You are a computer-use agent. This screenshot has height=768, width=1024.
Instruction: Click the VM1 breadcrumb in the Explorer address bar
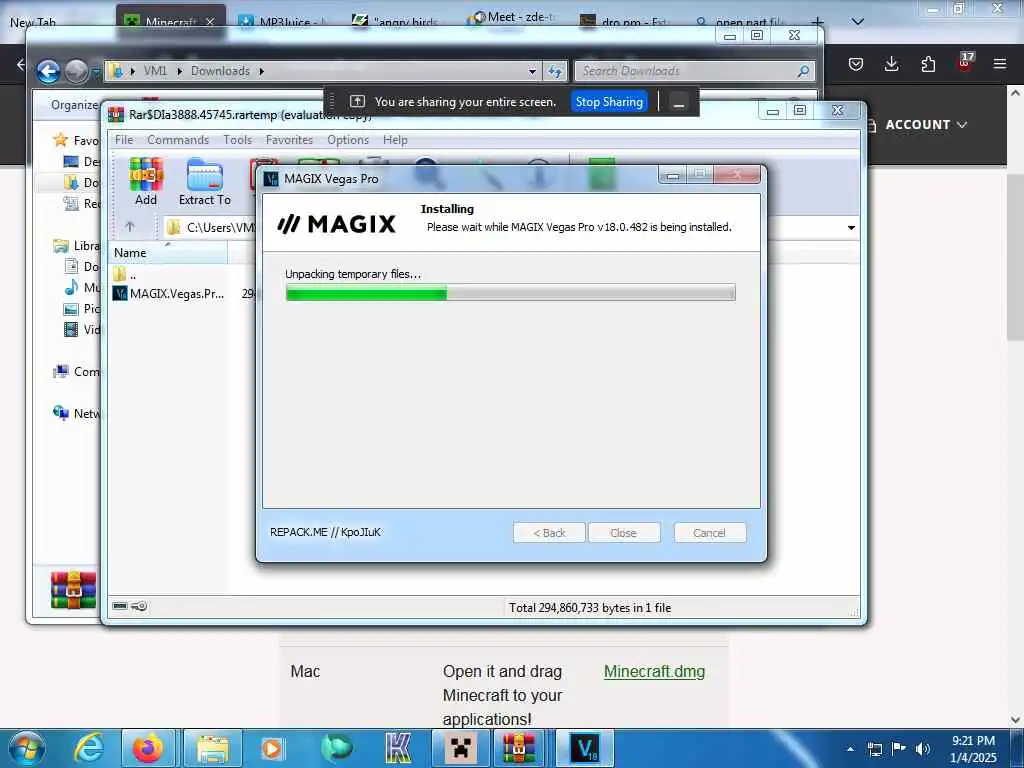(x=155, y=71)
